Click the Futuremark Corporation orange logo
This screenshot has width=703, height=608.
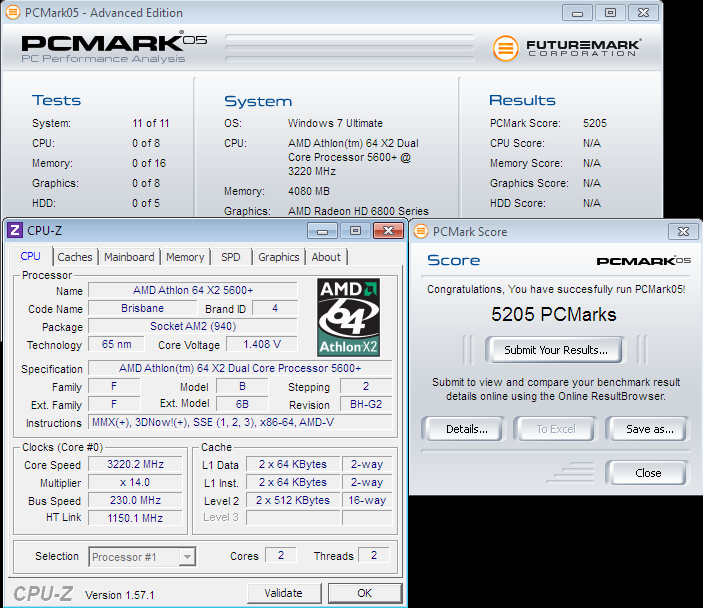pos(505,48)
